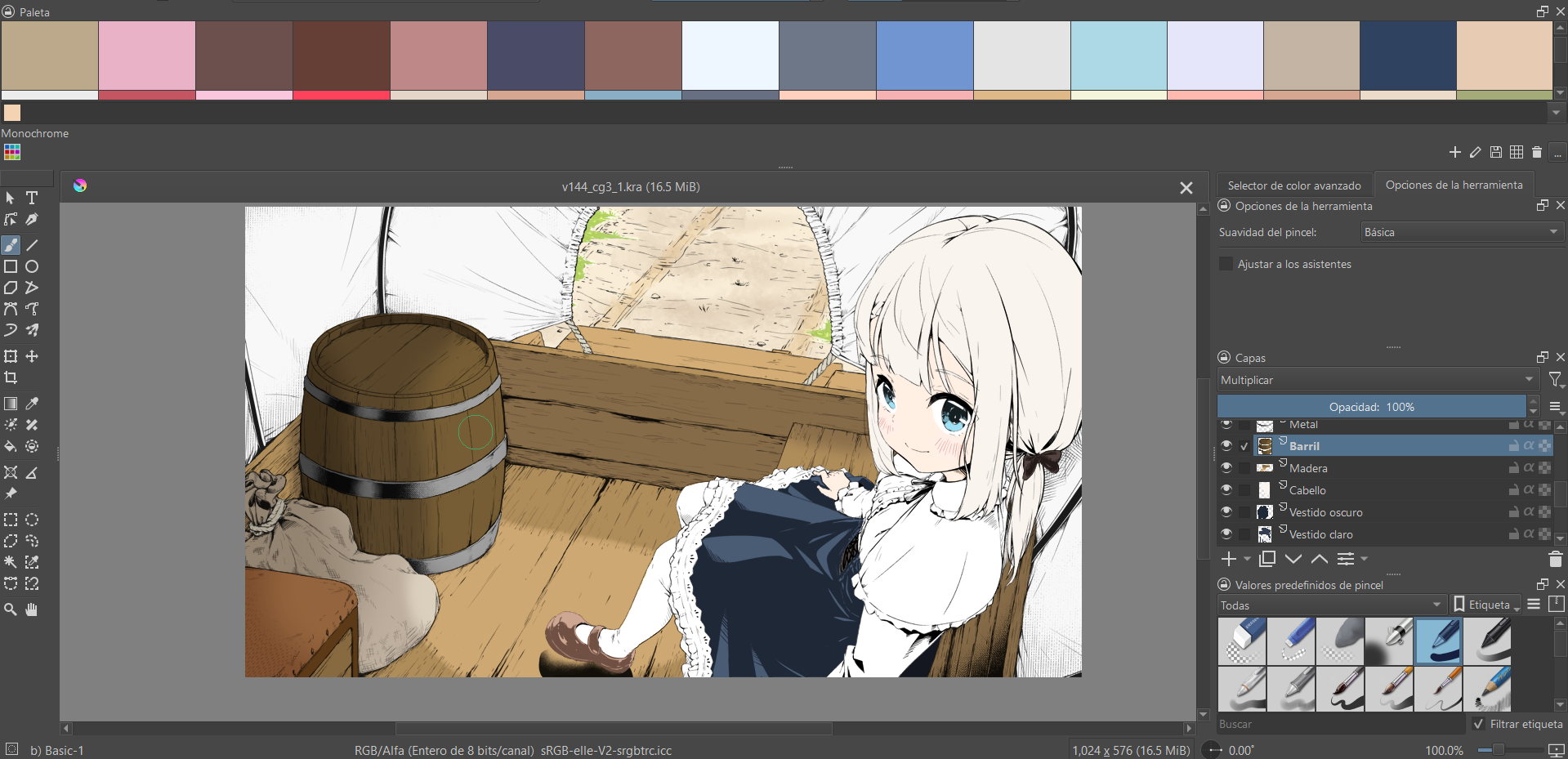Pick the cornflower blue palette swatch

point(924,56)
